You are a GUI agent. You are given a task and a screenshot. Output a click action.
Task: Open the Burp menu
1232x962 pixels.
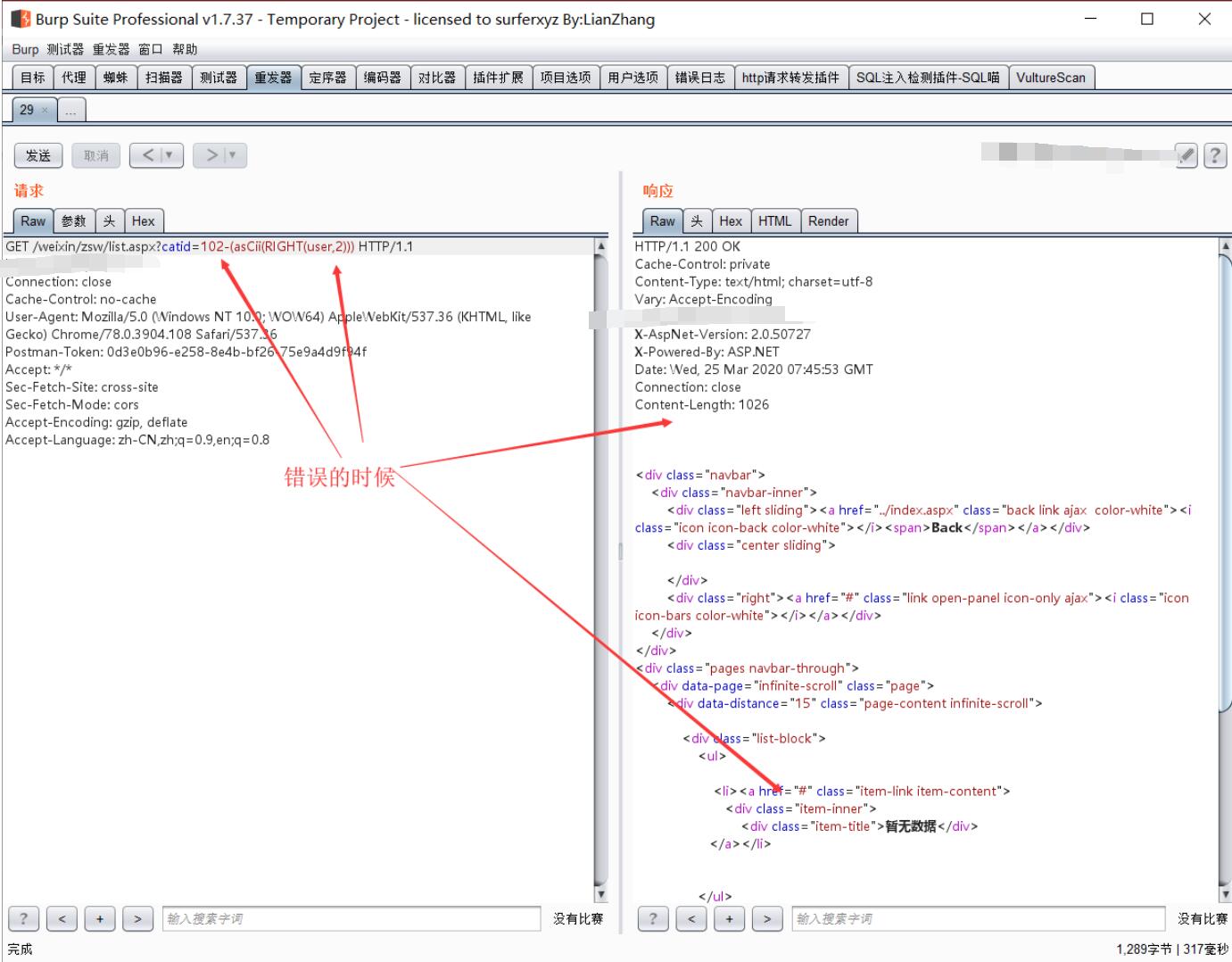[25, 49]
